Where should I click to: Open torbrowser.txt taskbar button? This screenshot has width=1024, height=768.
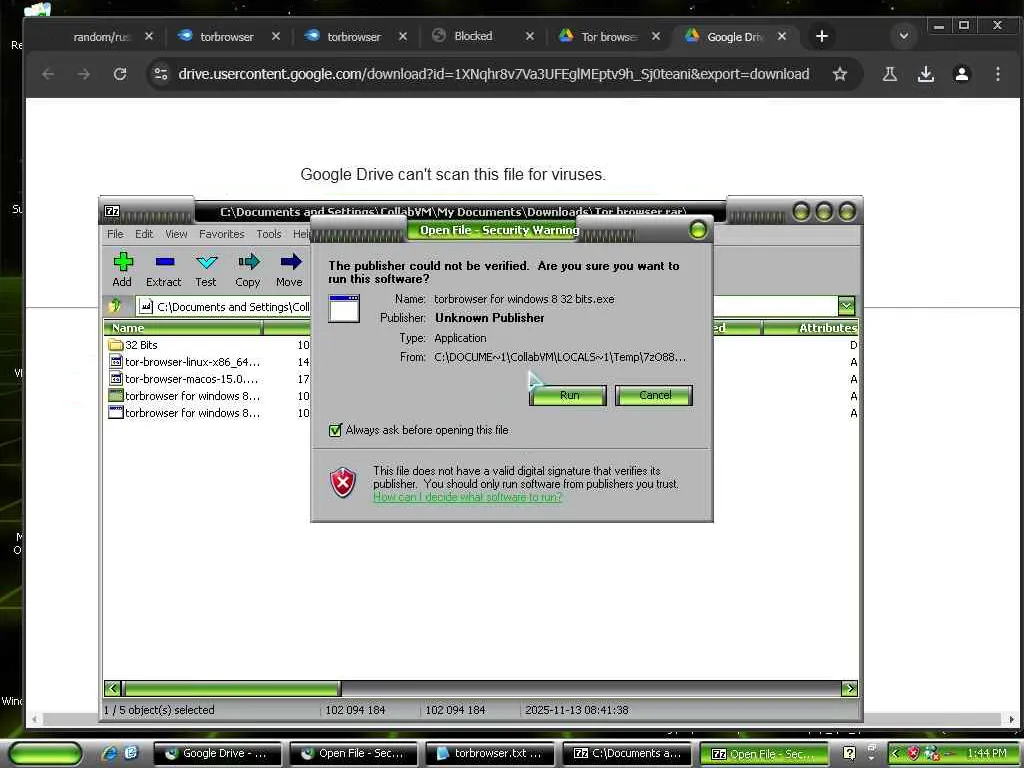(490, 754)
